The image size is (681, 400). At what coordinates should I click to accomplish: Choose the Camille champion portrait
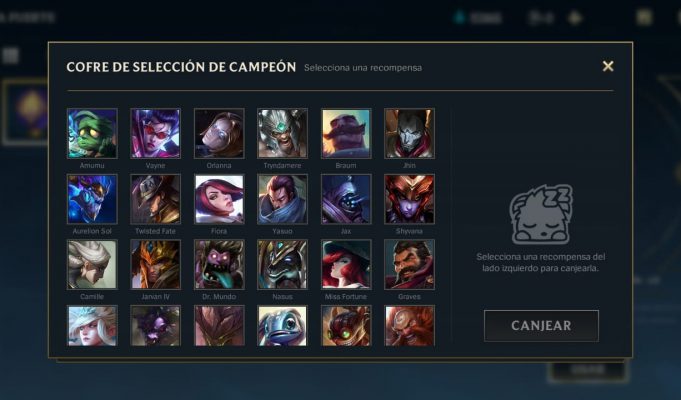pyautogui.click(x=92, y=265)
